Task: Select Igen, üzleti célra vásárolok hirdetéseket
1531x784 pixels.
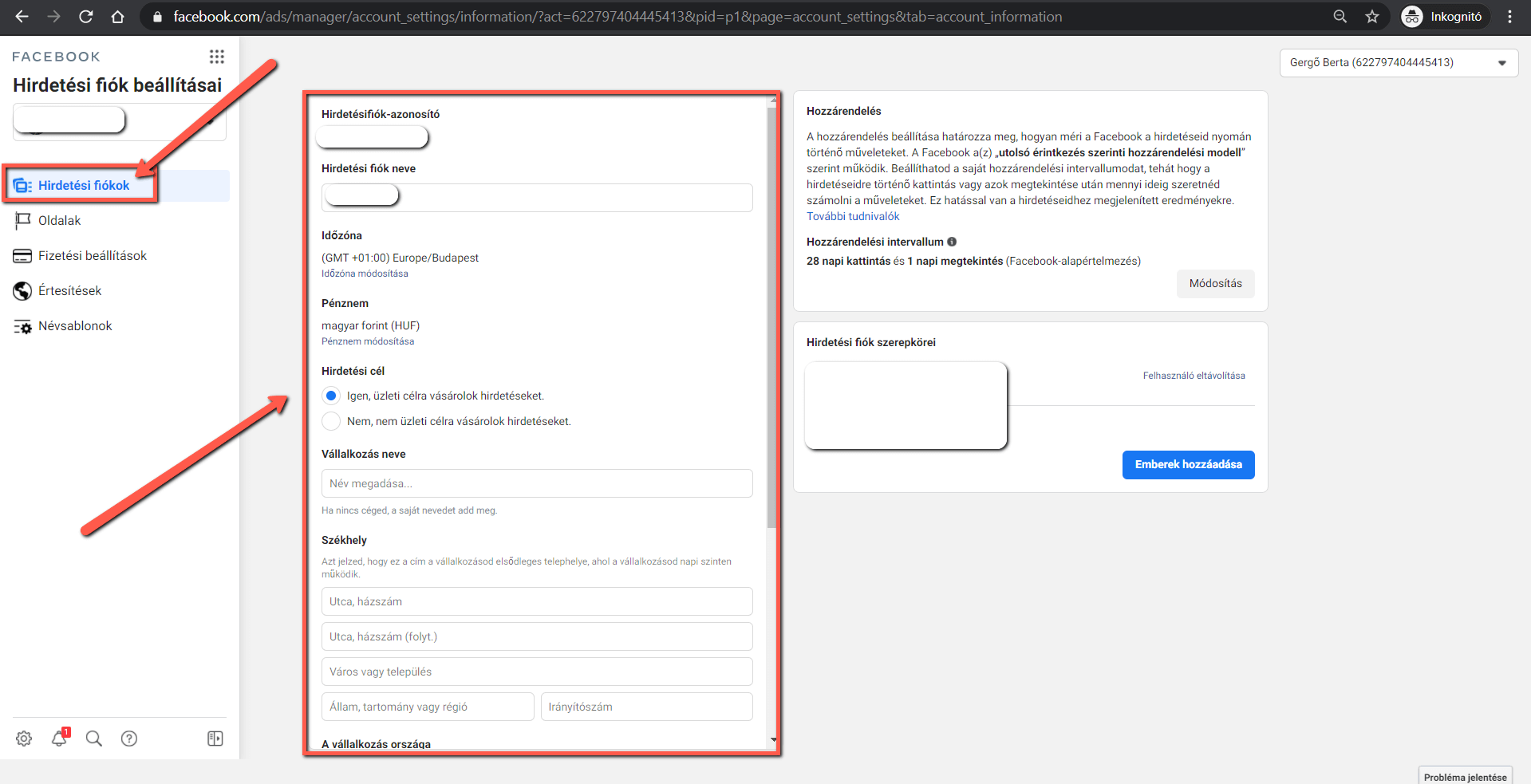Action: pos(331,396)
